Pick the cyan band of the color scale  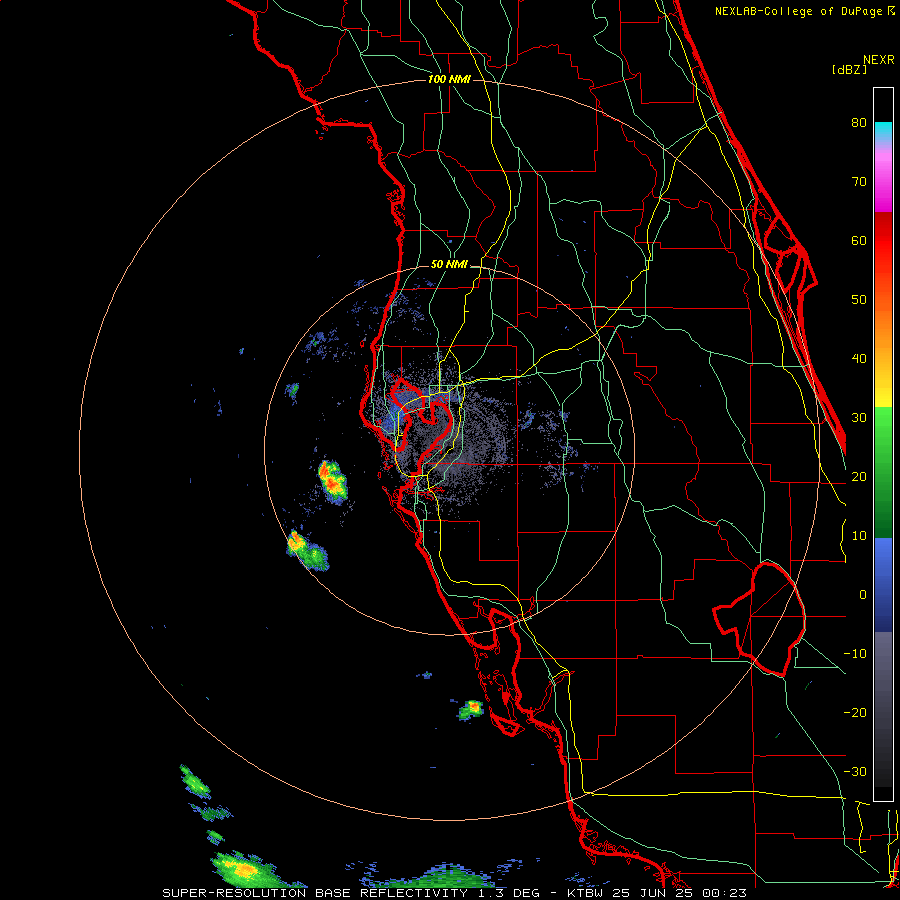[883, 130]
